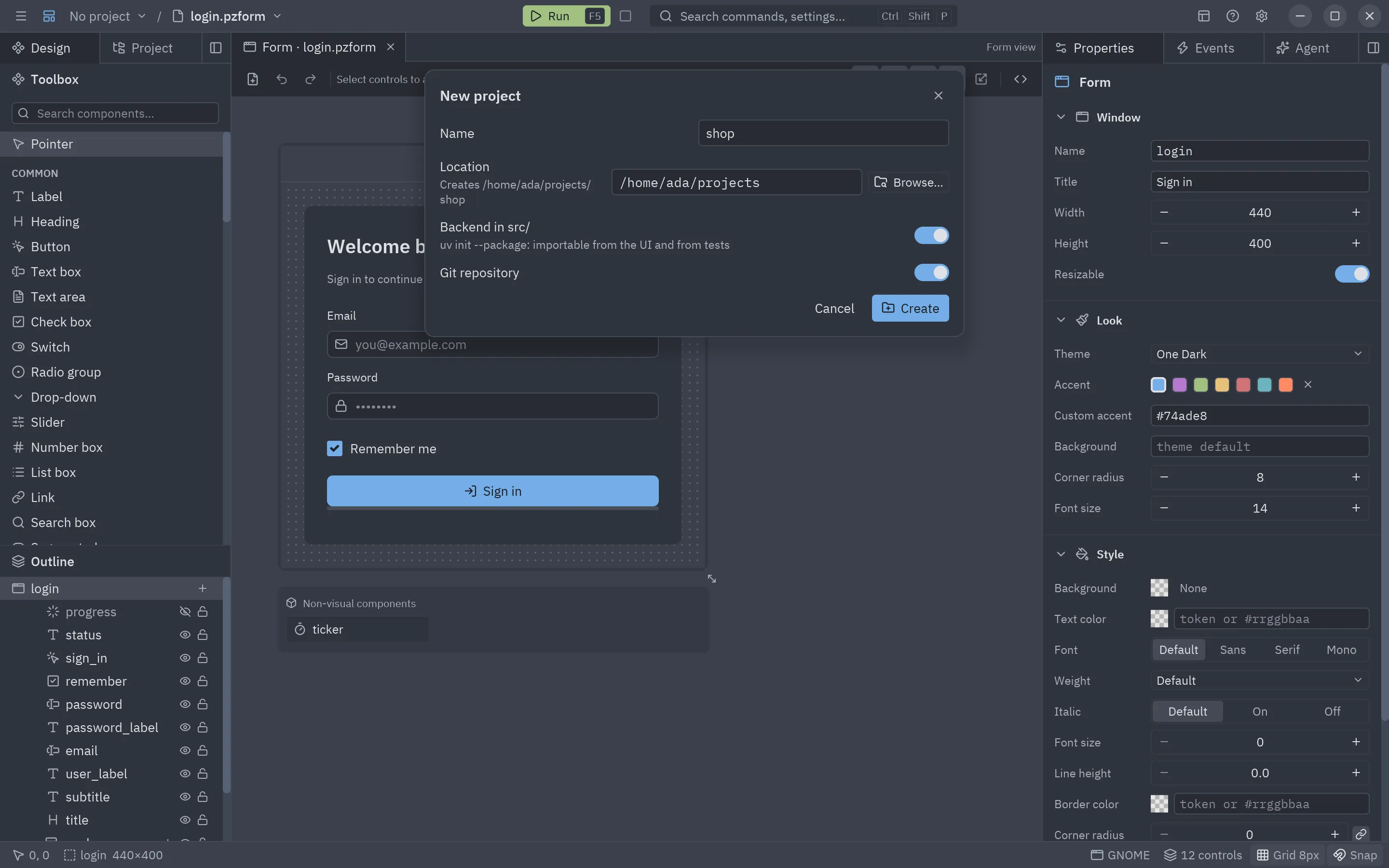1389x868 pixels.
Task: Toggle the left sidebar panel icon
Action: pos(216,48)
